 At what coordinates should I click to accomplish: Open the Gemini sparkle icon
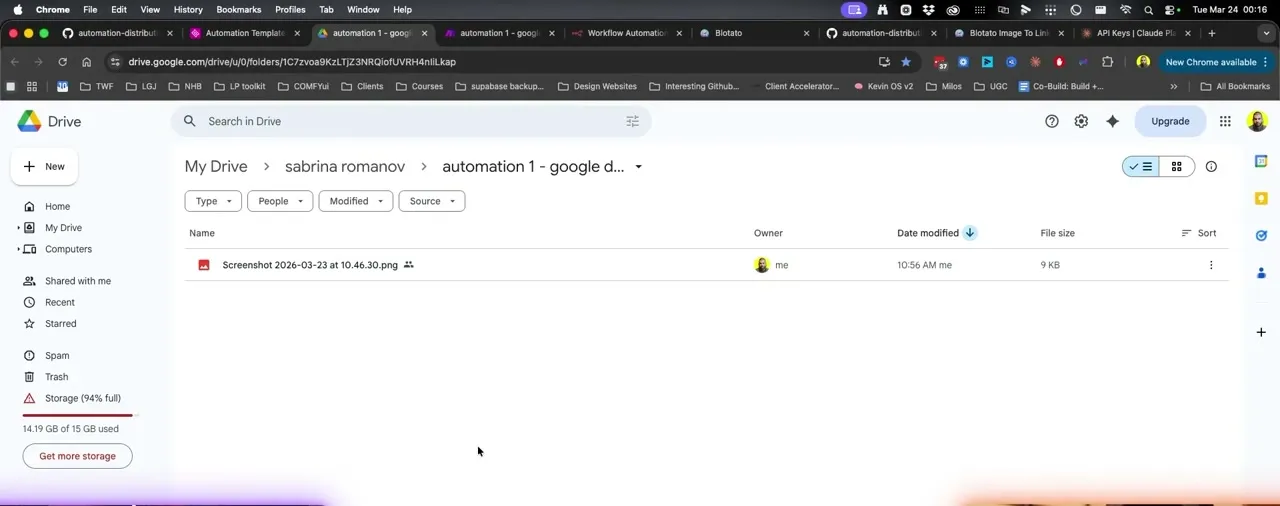coord(1112,121)
